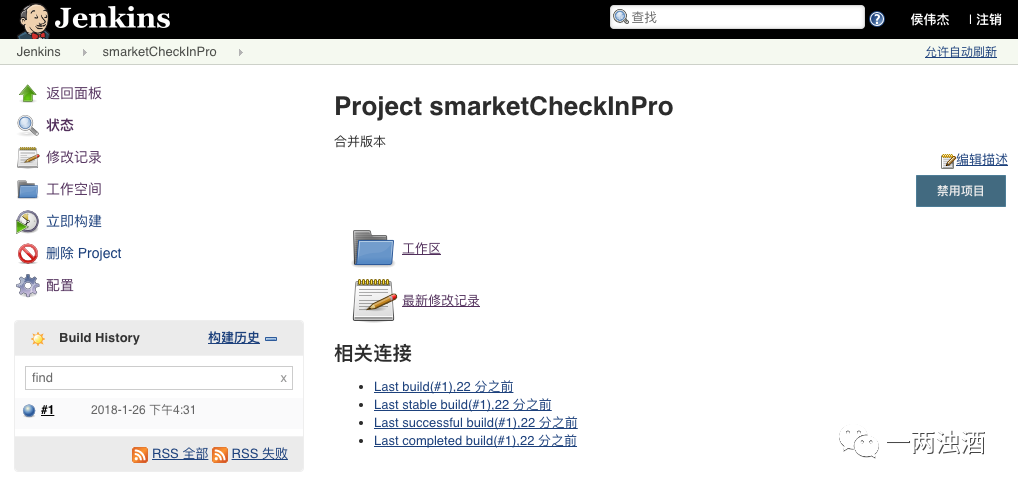Click the Project smarketCheckInPro heading
Screen dimensions: 1018x487
[504, 106]
